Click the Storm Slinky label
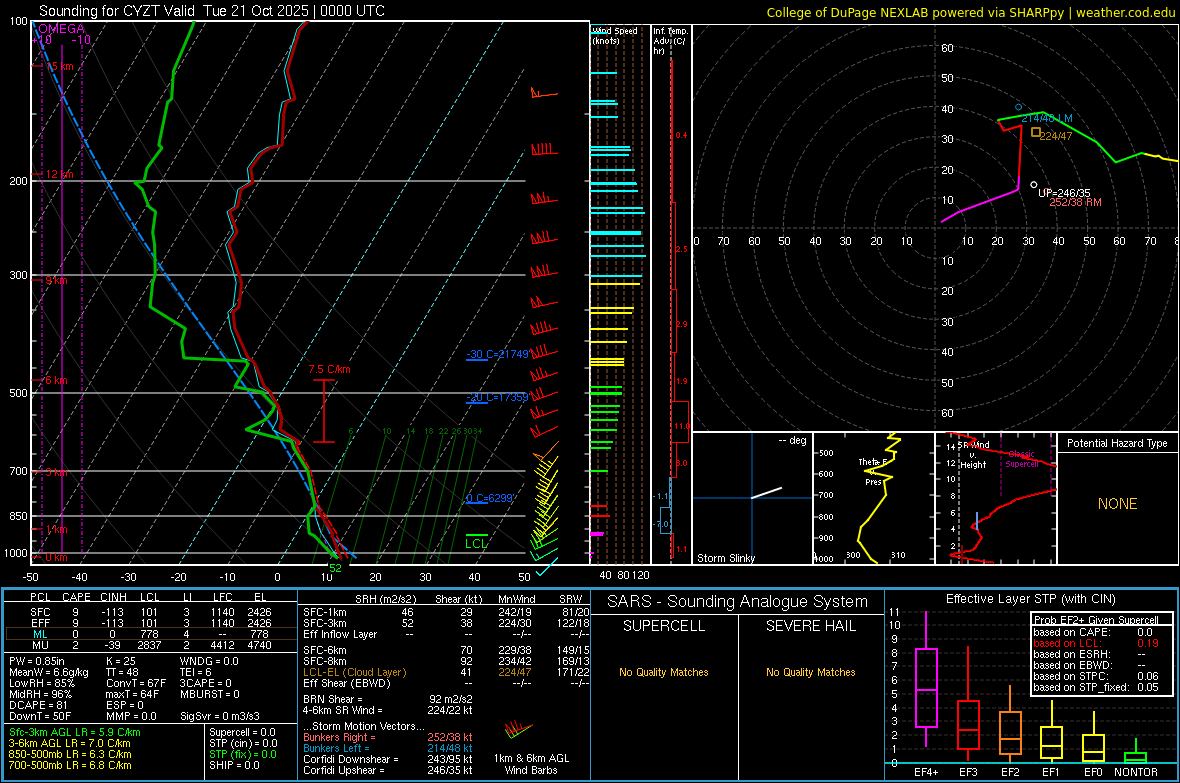The image size is (1180, 783). (725, 558)
